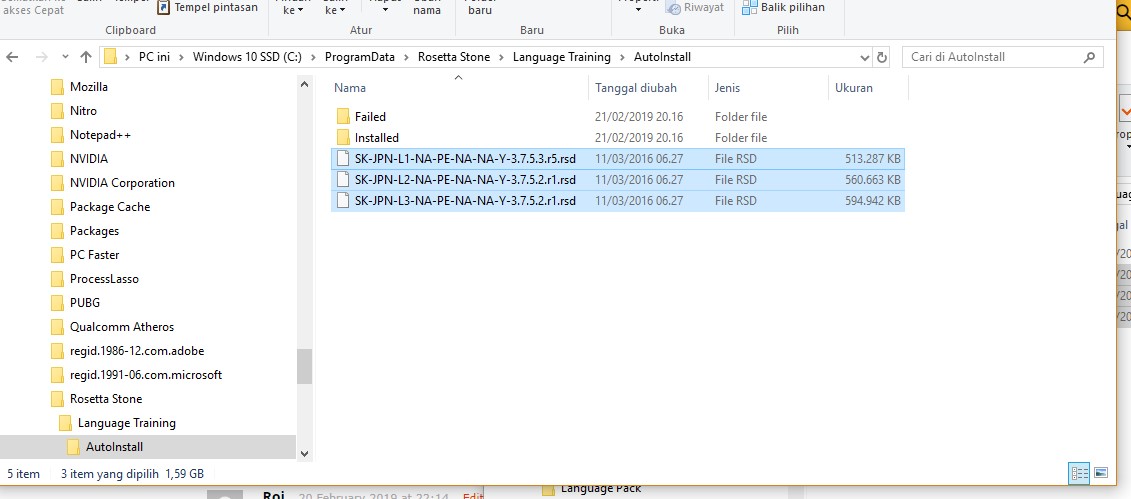Screen dimensions: 1131x499
Task: Open chevron after ProgramData breadcrumb
Action: (407, 58)
